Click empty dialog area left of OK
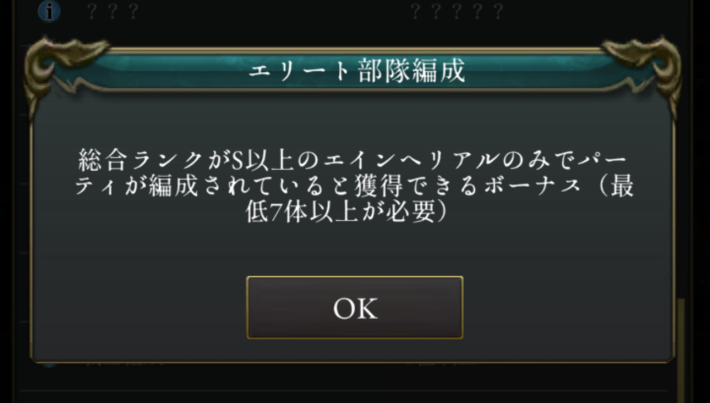710x403 pixels. (x=140, y=307)
